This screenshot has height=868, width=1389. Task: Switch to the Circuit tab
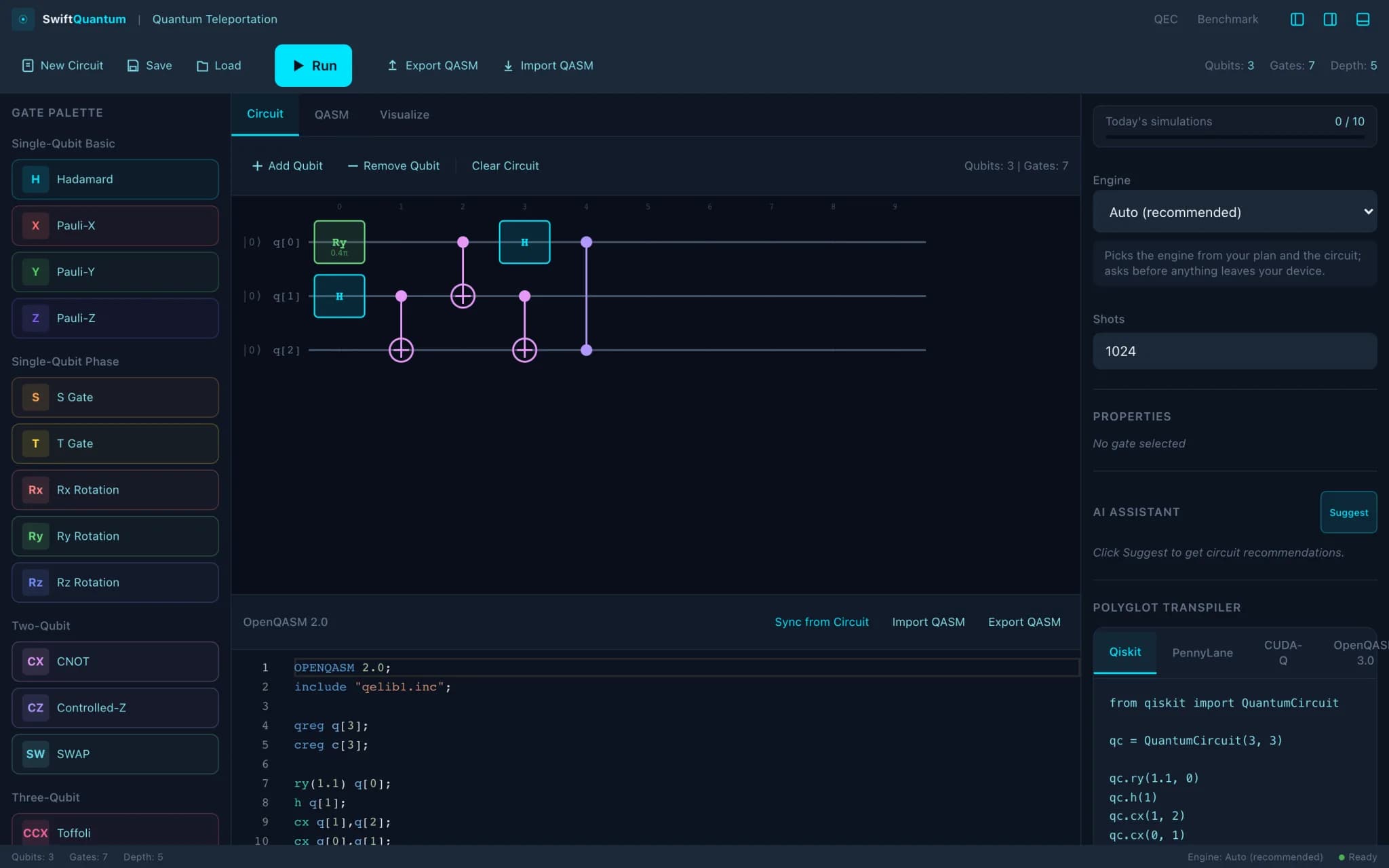pos(265,114)
